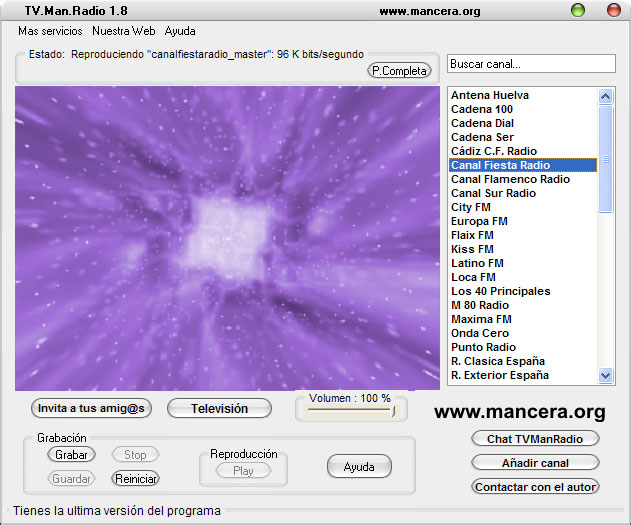This screenshot has width=631, height=525.
Task: Open the Nuestra Web menu
Action: coord(124,31)
